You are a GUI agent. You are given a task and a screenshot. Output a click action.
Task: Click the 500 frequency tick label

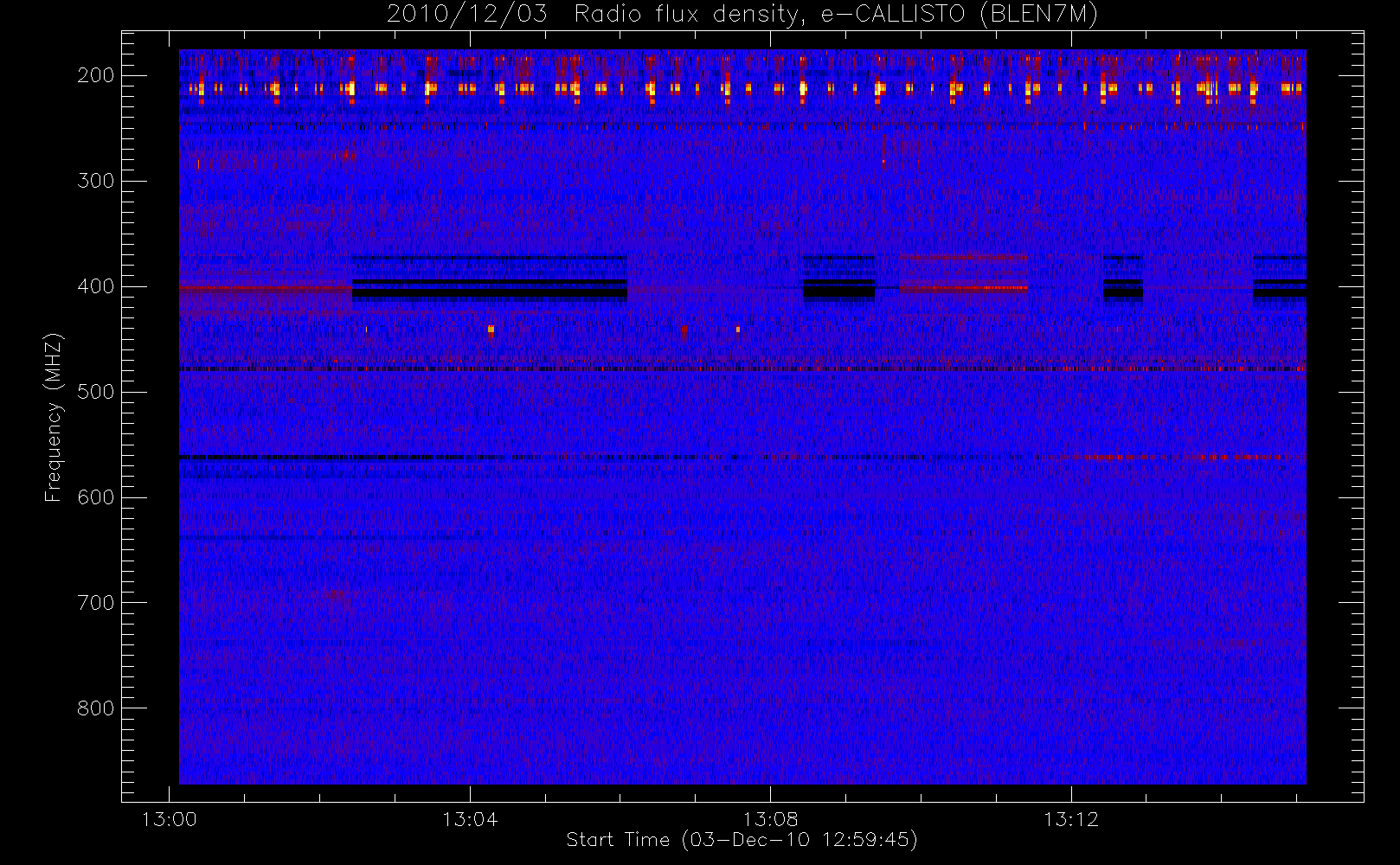point(96,392)
